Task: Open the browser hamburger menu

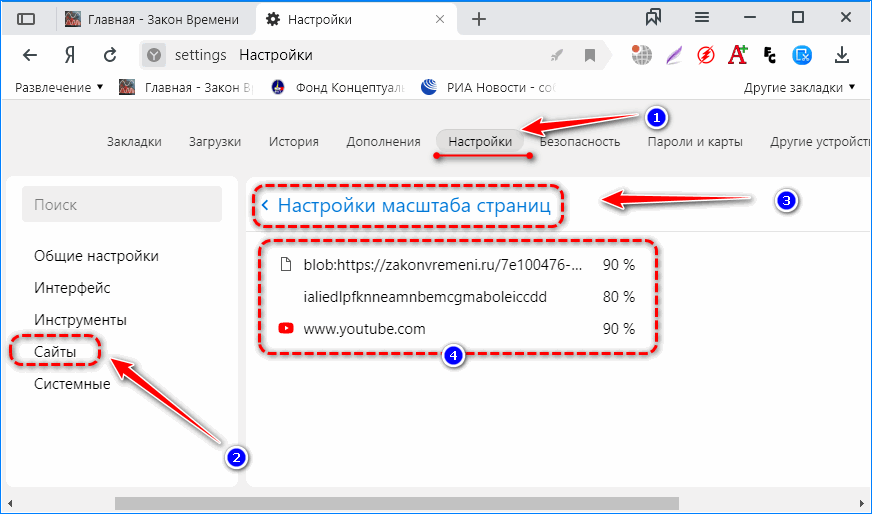Action: click(x=702, y=18)
